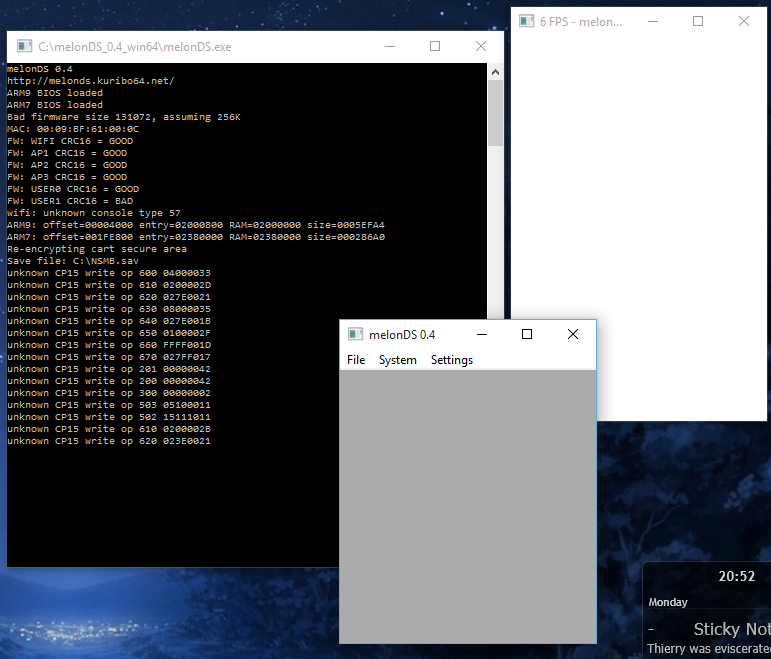771x659 pixels.
Task: Click the 20:52 clock on the widget
Action: click(736, 576)
